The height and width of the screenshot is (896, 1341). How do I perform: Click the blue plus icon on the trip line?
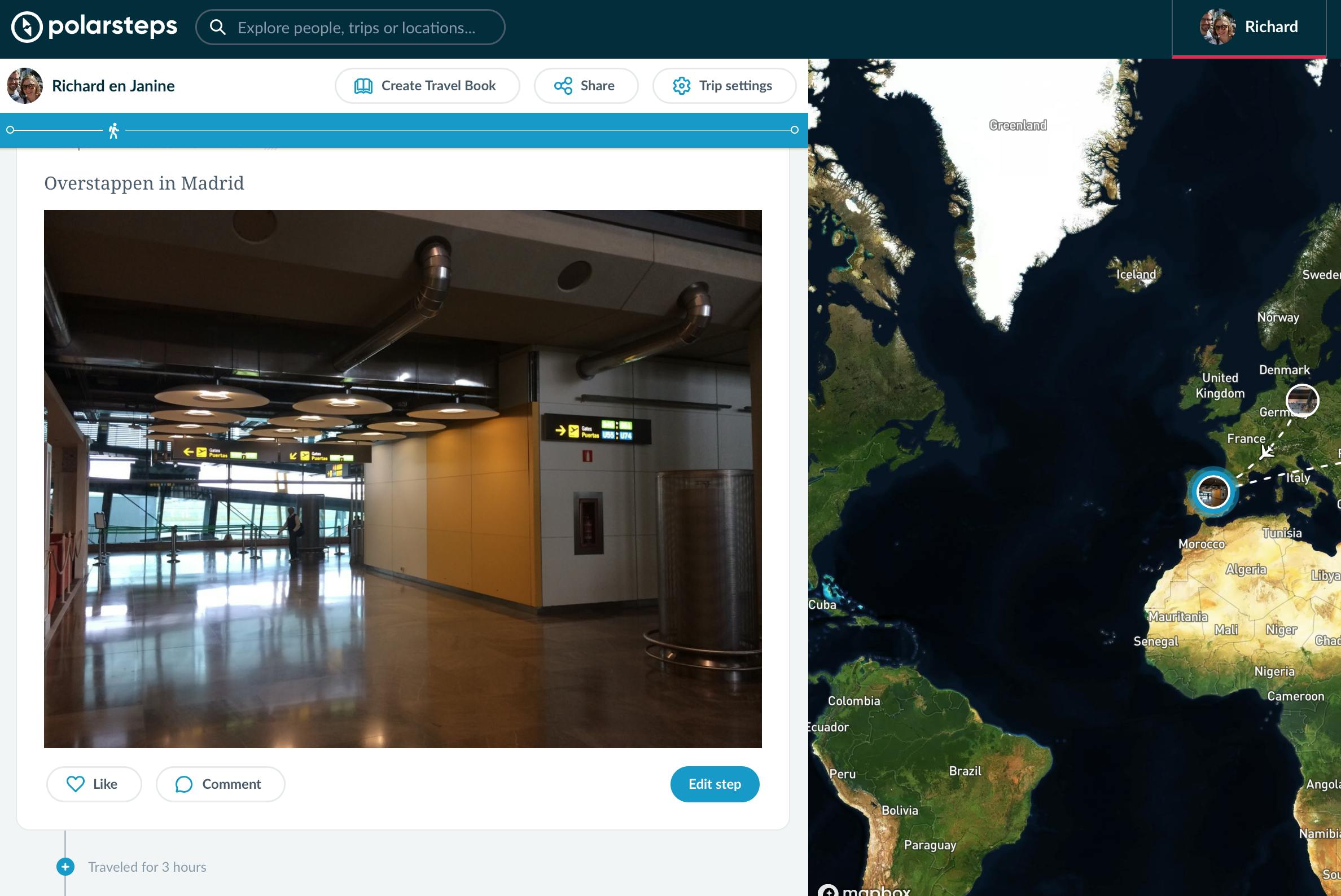65,867
